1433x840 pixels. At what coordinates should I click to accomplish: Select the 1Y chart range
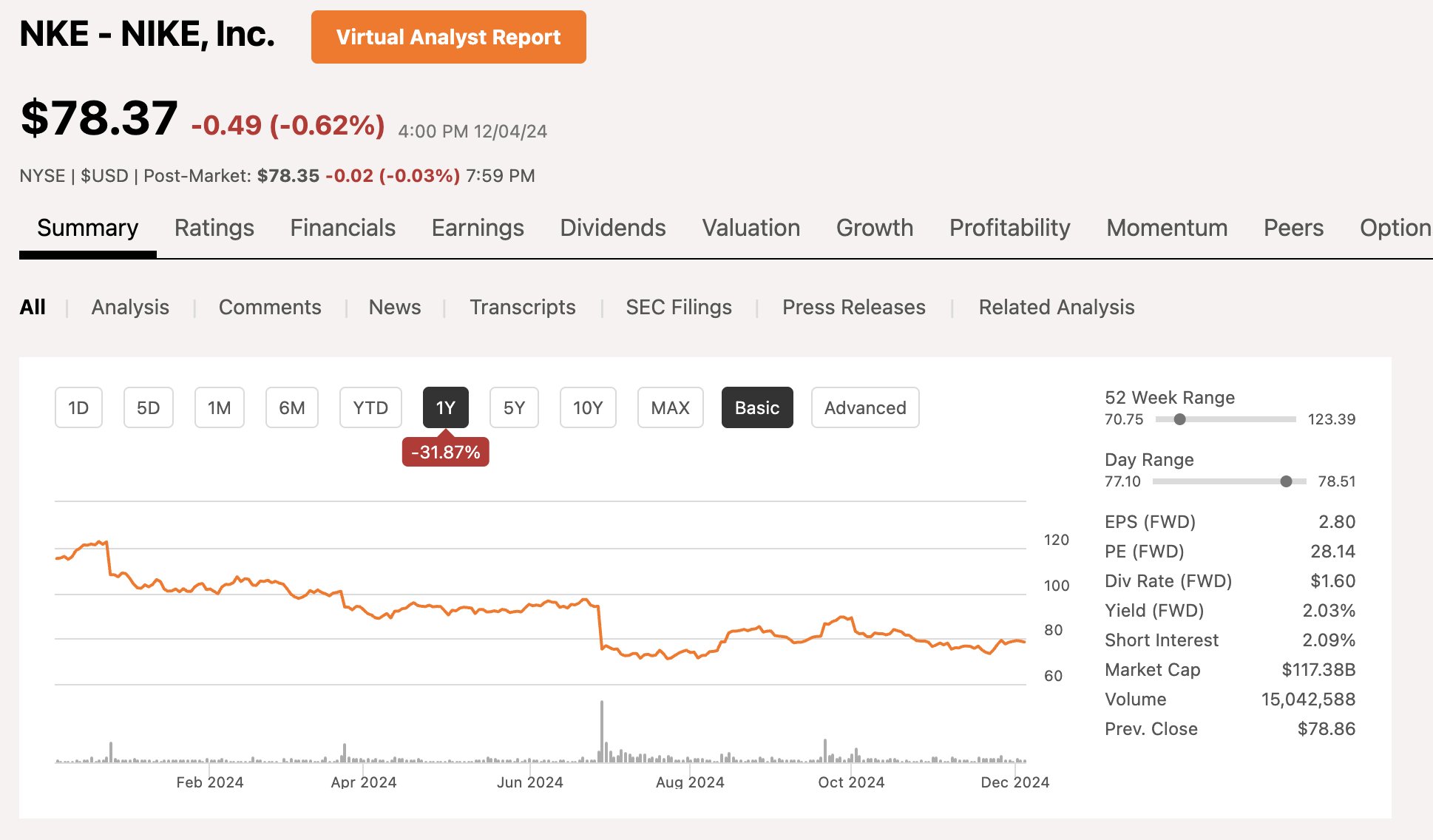point(446,407)
